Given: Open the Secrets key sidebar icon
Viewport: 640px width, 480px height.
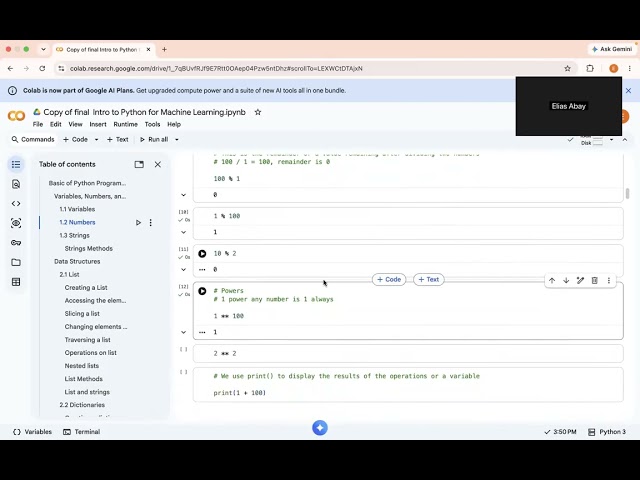Looking at the screenshot, I should tap(16, 243).
